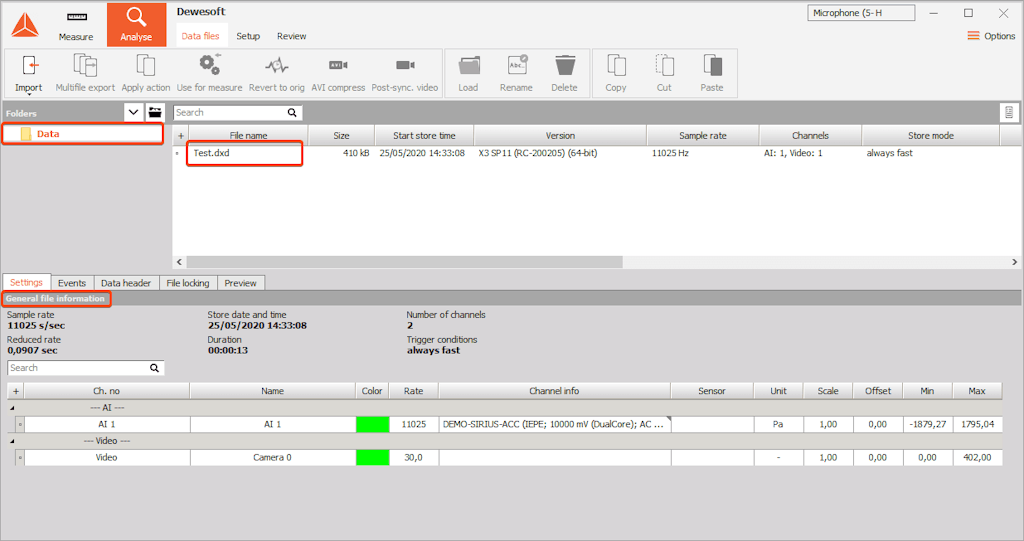The width and height of the screenshot is (1024, 541).
Task: Click the Apply action icon
Action: [x=146, y=73]
